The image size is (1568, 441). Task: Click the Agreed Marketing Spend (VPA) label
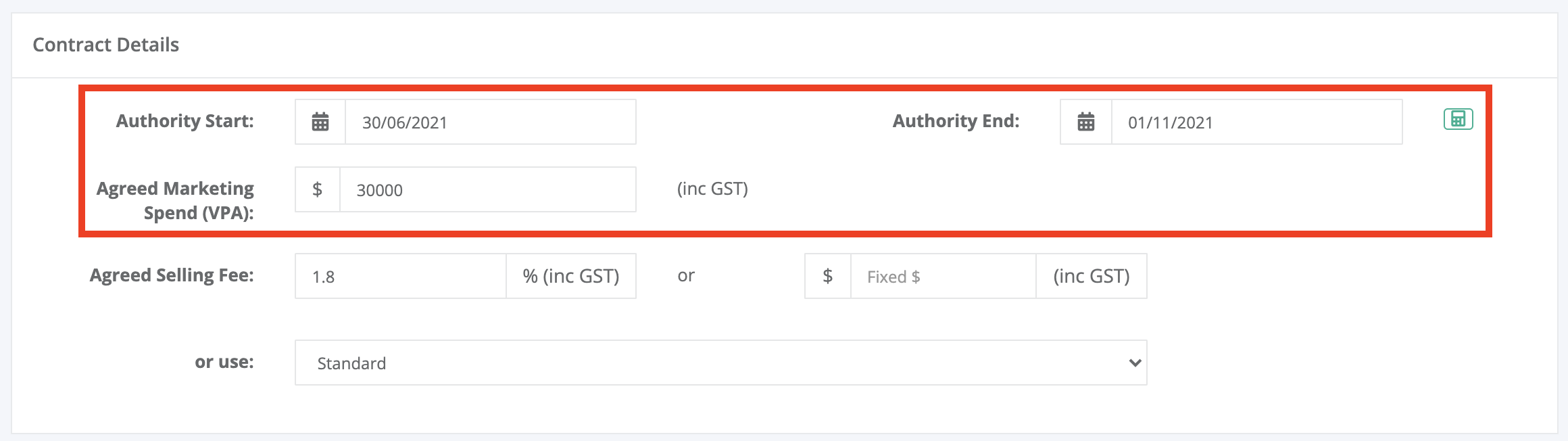[175, 200]
